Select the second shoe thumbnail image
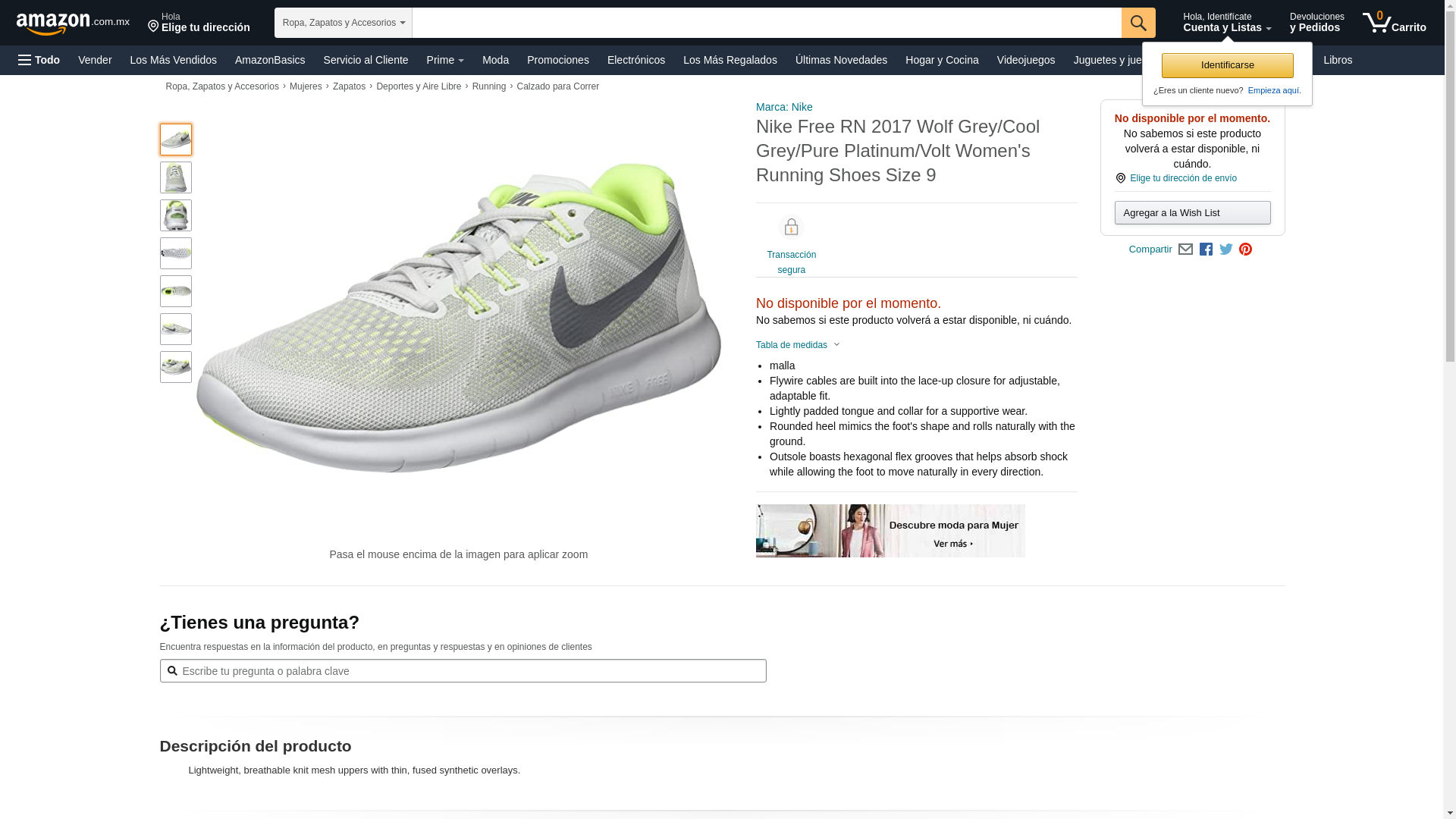The width and height of the screenshot is (1456, 819). [x=176, y=177]
